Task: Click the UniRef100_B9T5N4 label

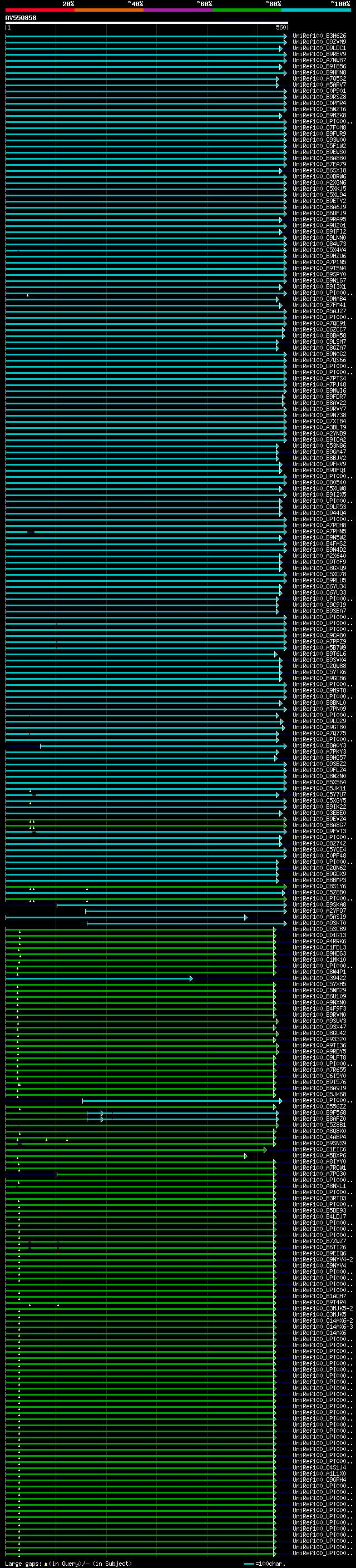Action: [x=319, y=268]
